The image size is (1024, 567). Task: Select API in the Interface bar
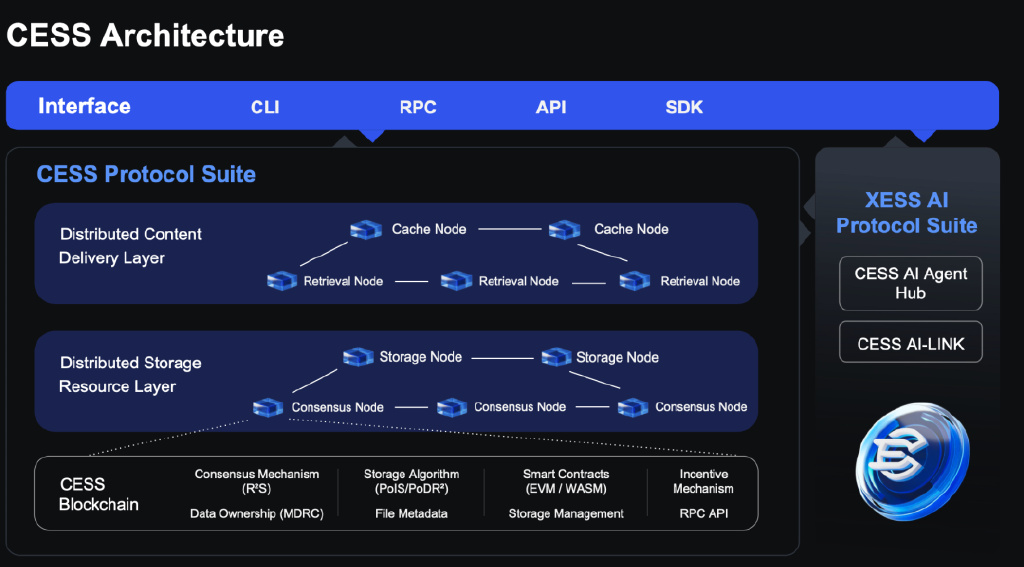(x=551, y=107)
